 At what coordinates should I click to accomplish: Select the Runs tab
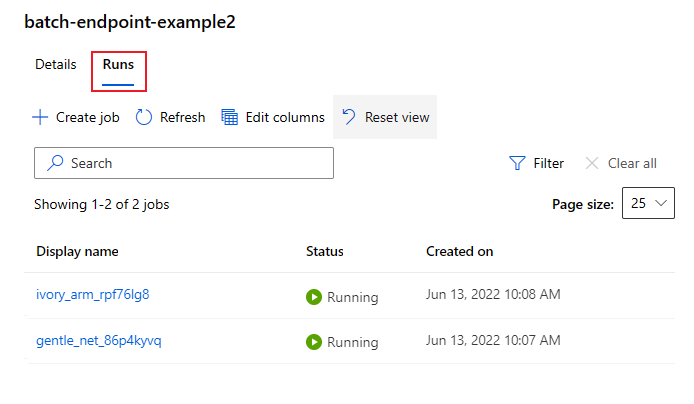pos(118,65)
